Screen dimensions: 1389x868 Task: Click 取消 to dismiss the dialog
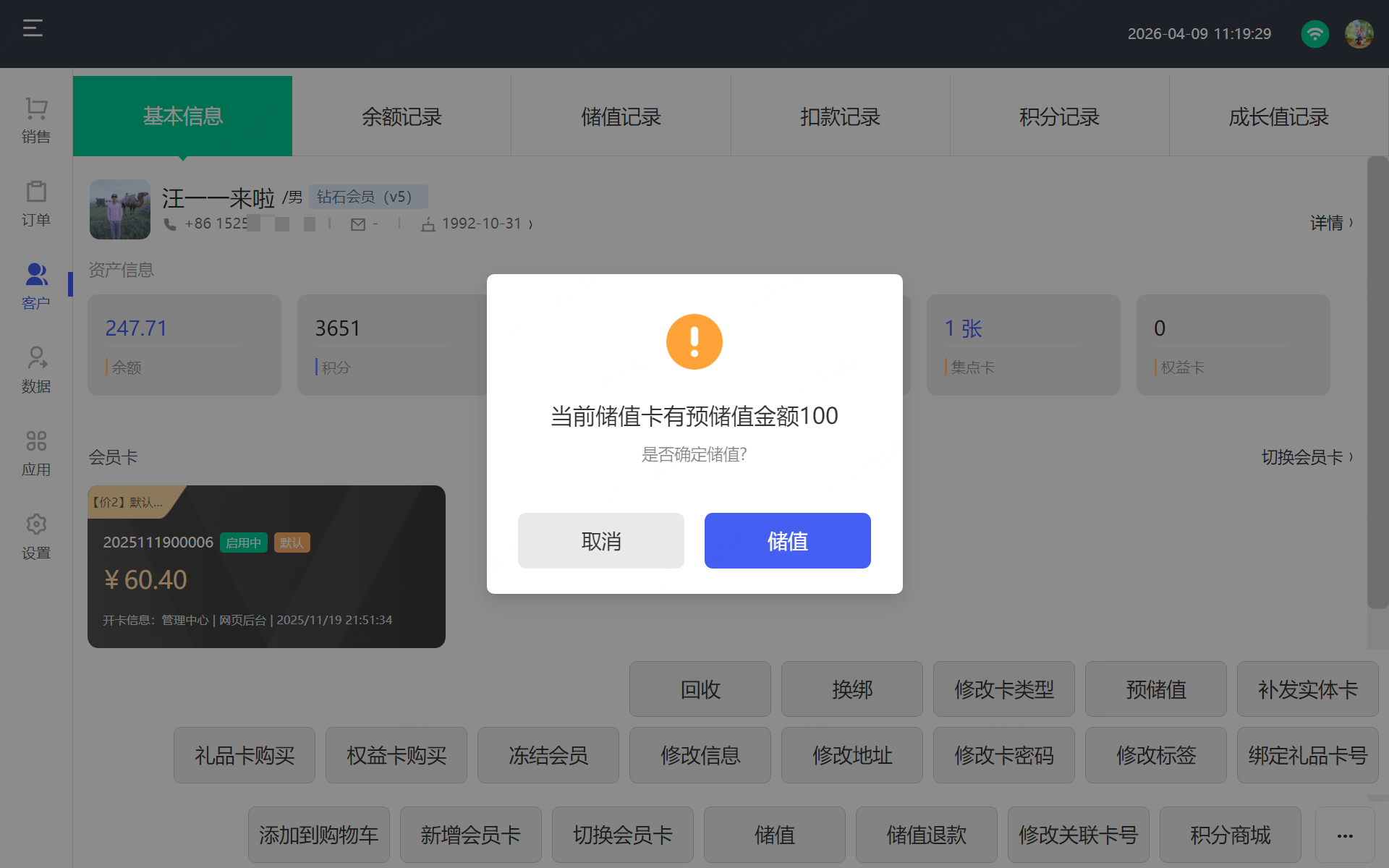click(600, 540)
